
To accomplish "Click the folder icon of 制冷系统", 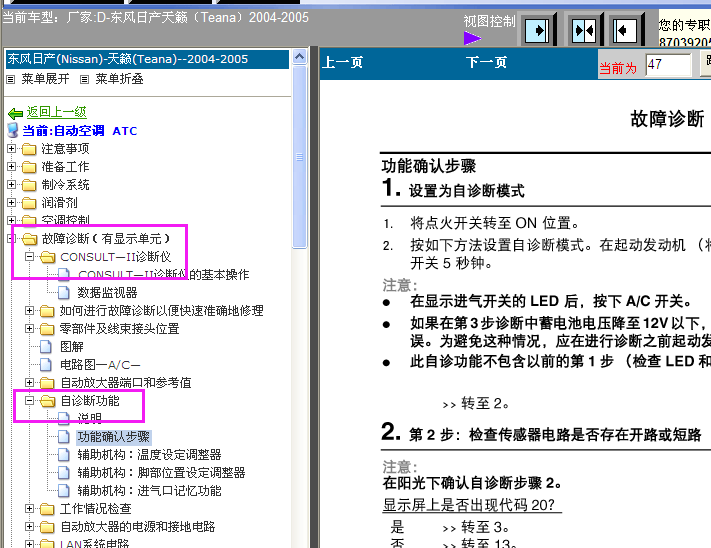I will tap(29, 185).
